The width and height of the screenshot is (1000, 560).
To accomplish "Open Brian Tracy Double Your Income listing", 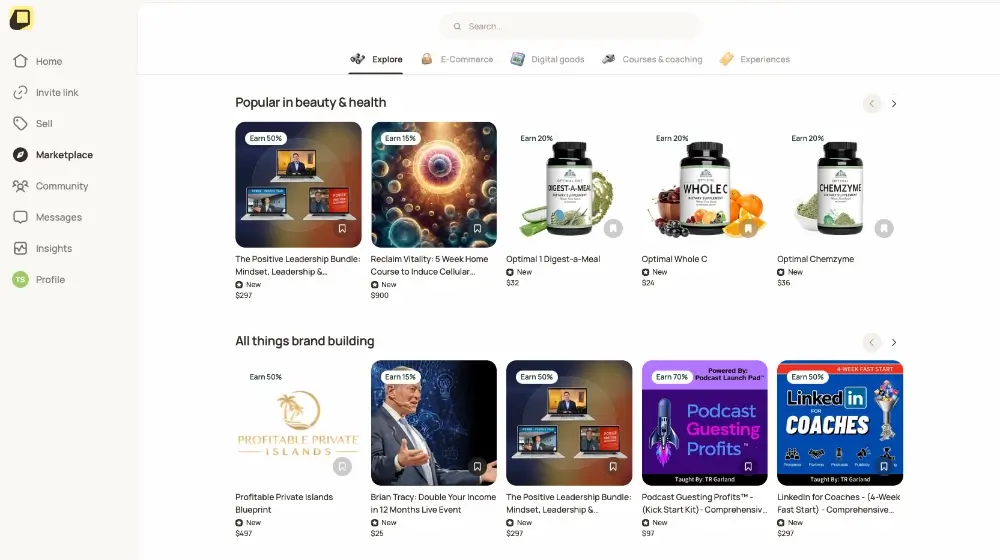I will pos(433,503).
